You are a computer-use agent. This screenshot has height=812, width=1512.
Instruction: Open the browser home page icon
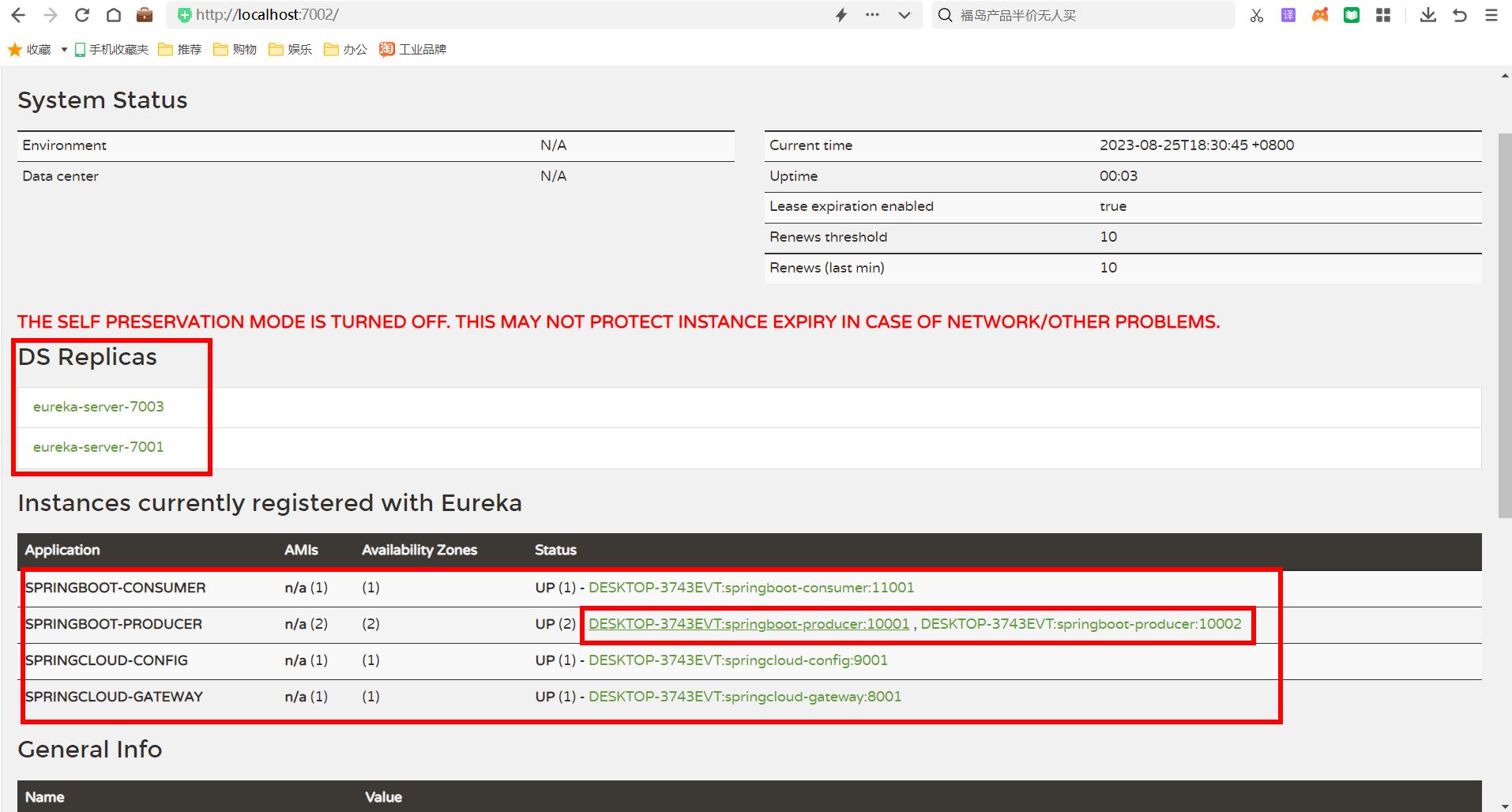tap(113, 15)
